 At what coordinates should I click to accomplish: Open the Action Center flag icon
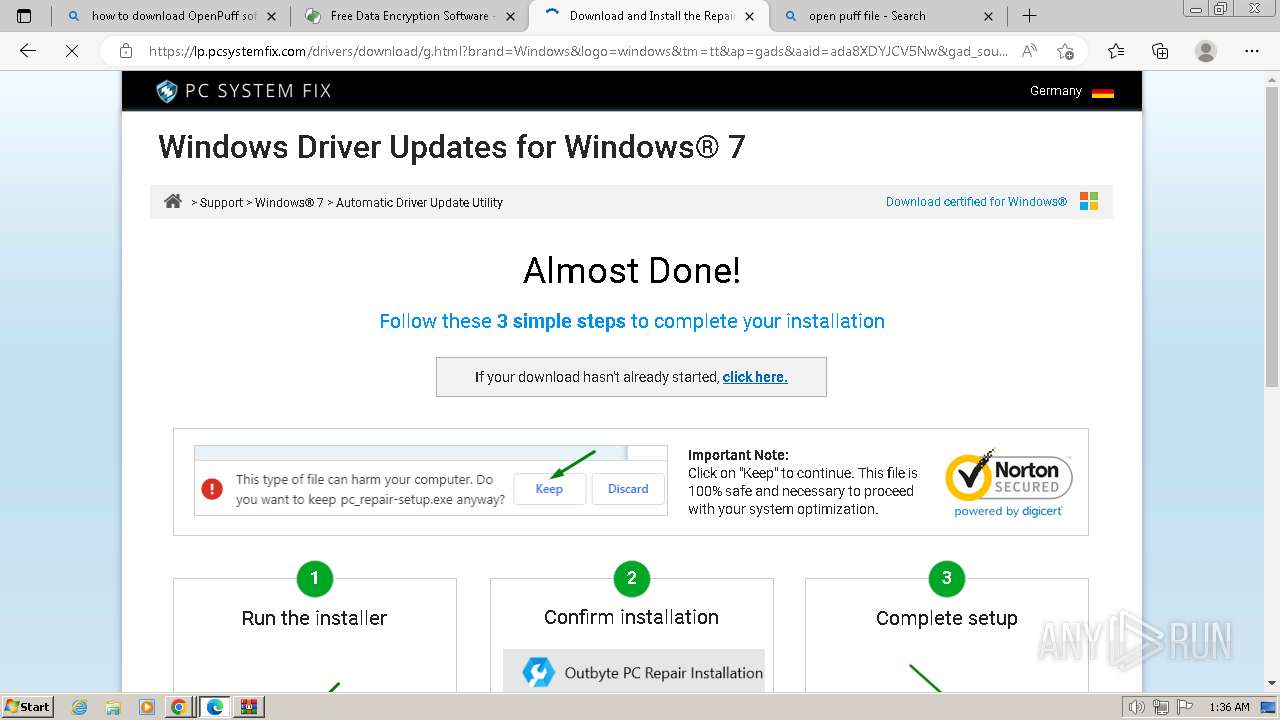(x=1184, y=707)
